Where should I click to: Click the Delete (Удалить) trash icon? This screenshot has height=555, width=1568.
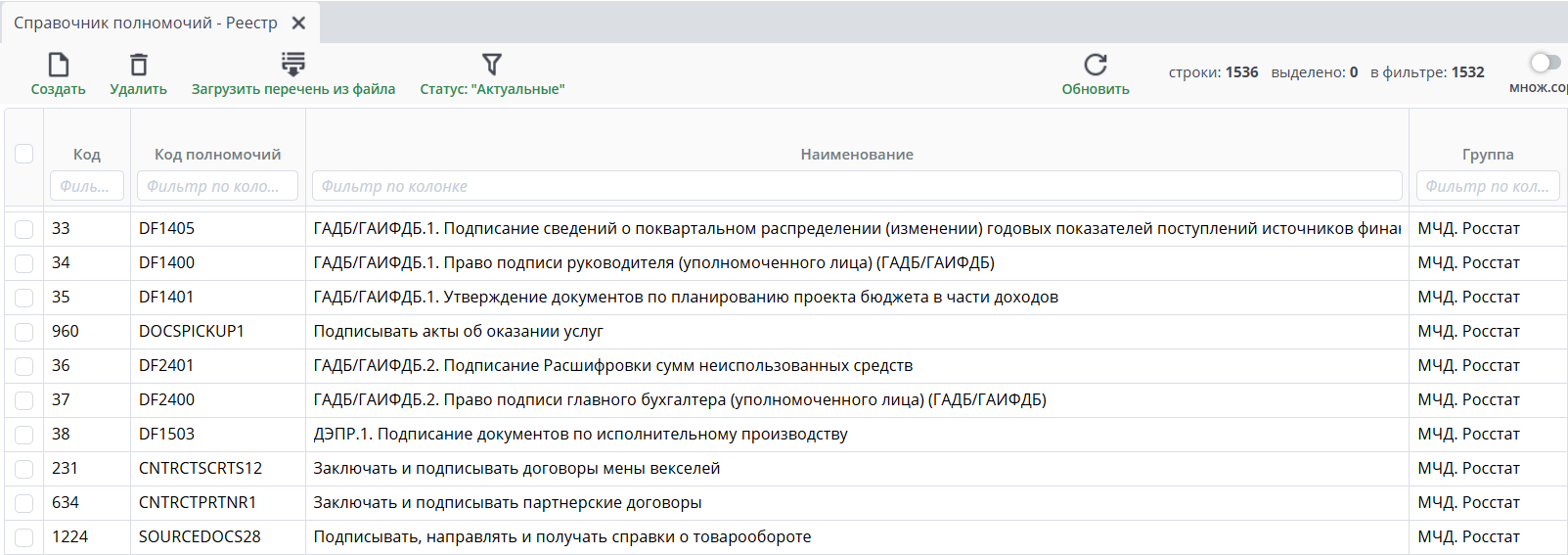[x=139, y=65]
